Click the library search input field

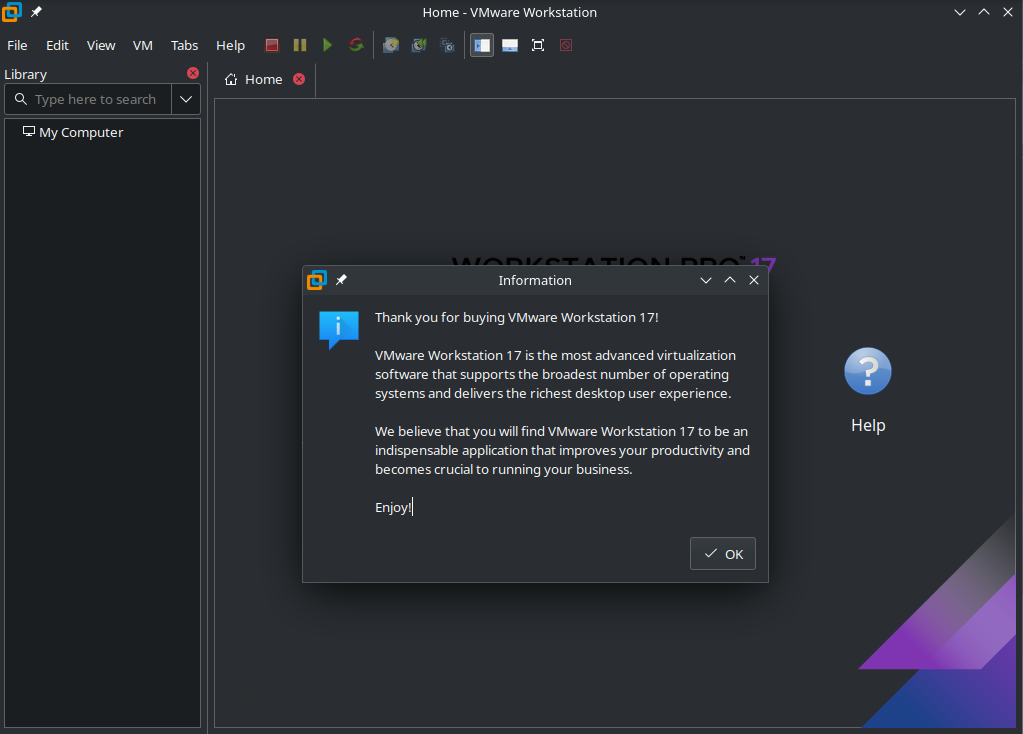click(95, 99)
